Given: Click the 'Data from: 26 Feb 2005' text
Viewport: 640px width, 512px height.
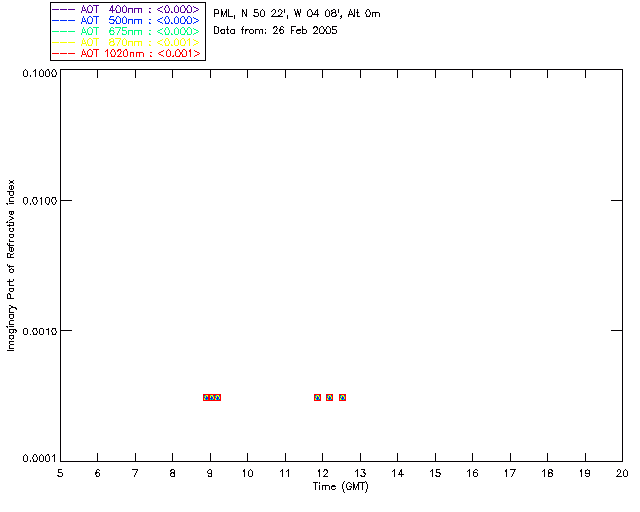Looking at the screenshot, I should pos(275,31).
